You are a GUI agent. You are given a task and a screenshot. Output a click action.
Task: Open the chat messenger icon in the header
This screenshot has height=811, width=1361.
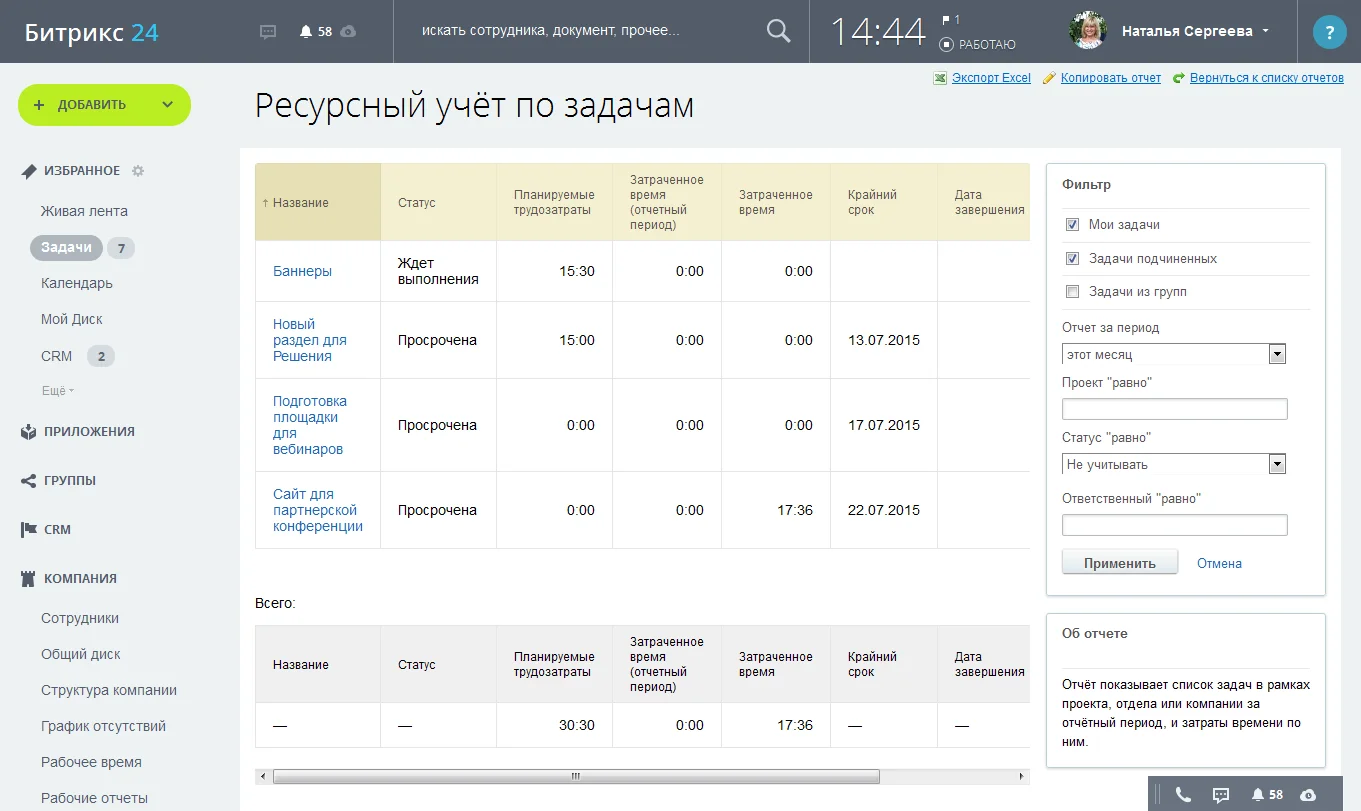point(267,31)
